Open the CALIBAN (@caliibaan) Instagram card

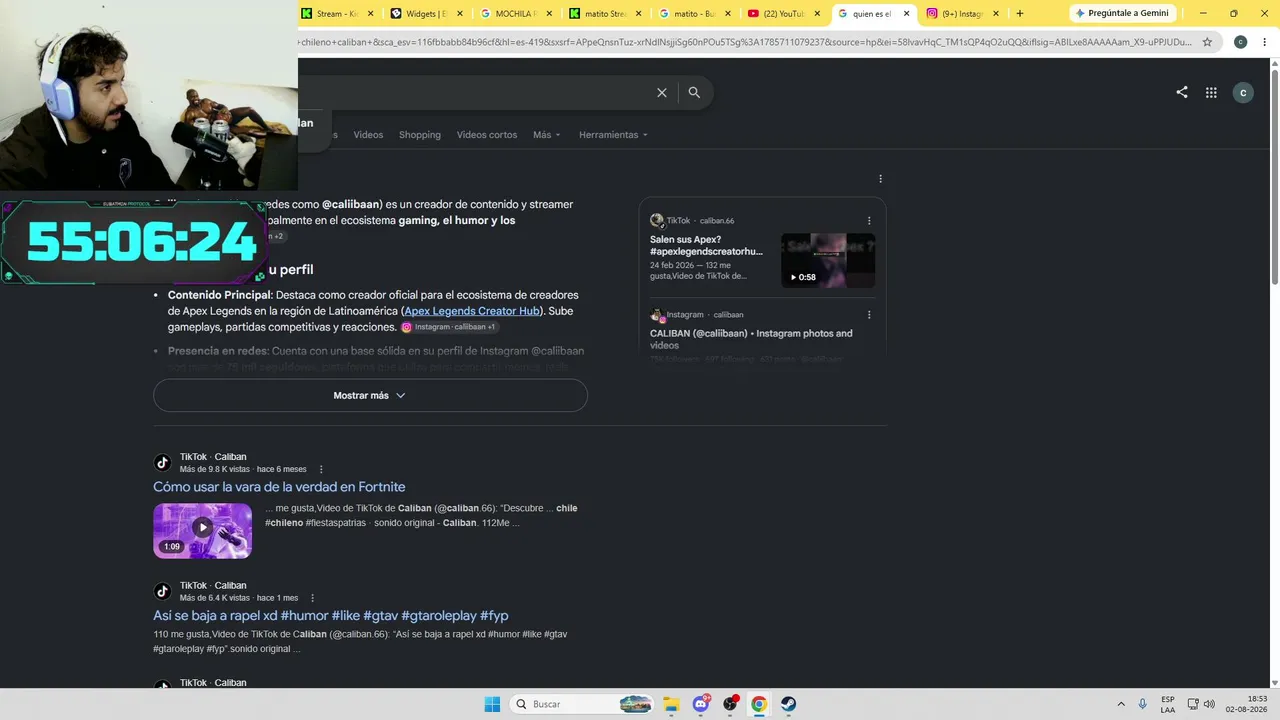[x=751, y=339]
